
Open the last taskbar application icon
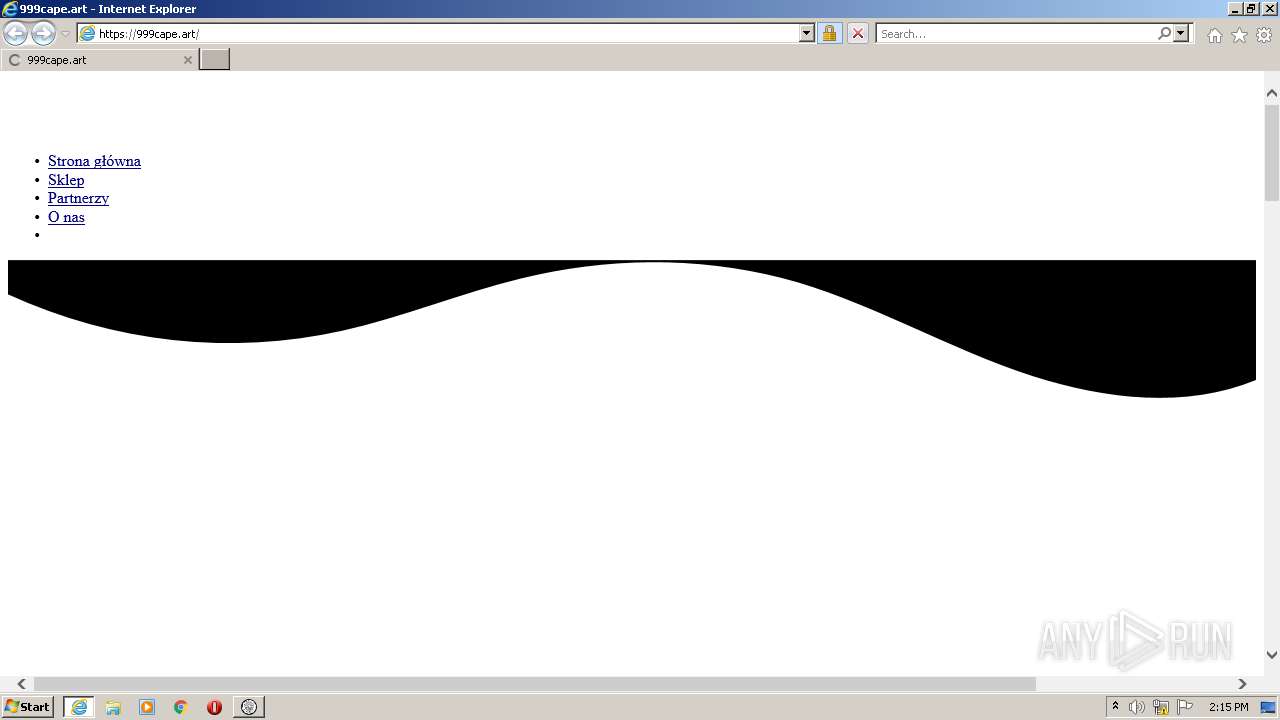pos(249,707)
